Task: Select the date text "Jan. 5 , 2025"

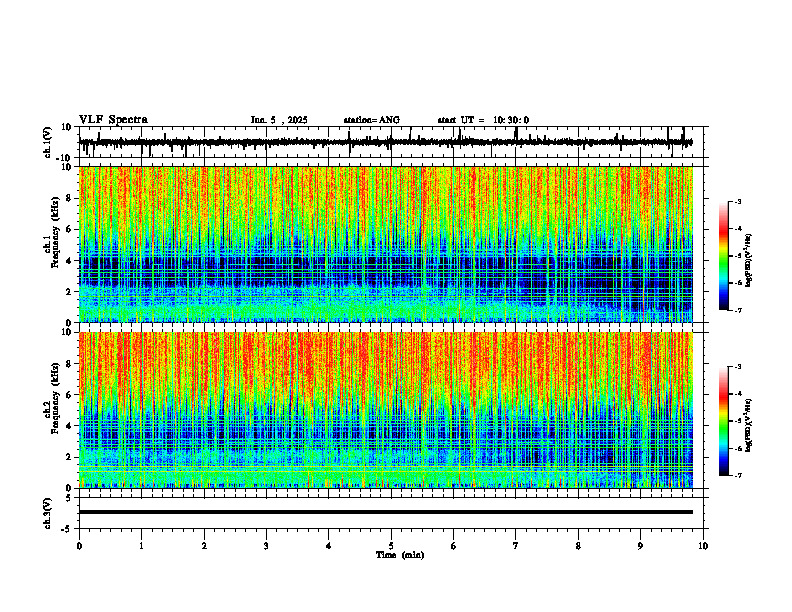Action: [279, 120]
